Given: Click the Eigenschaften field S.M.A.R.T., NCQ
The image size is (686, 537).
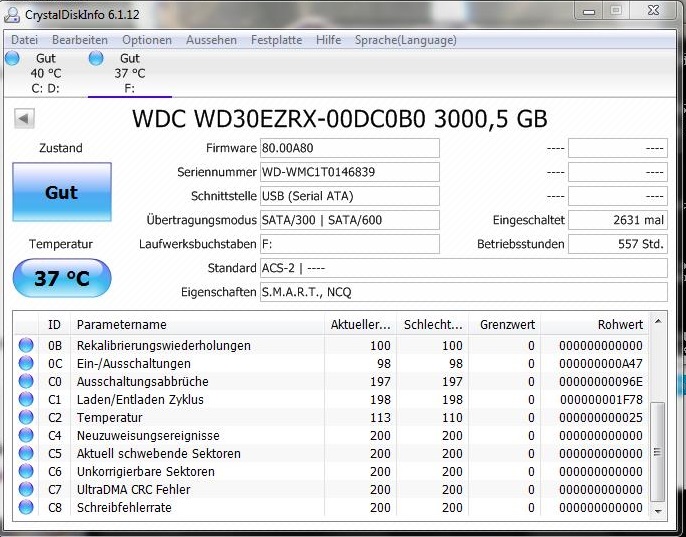Looking at the screenshot, I should click(x=464, y=292).
